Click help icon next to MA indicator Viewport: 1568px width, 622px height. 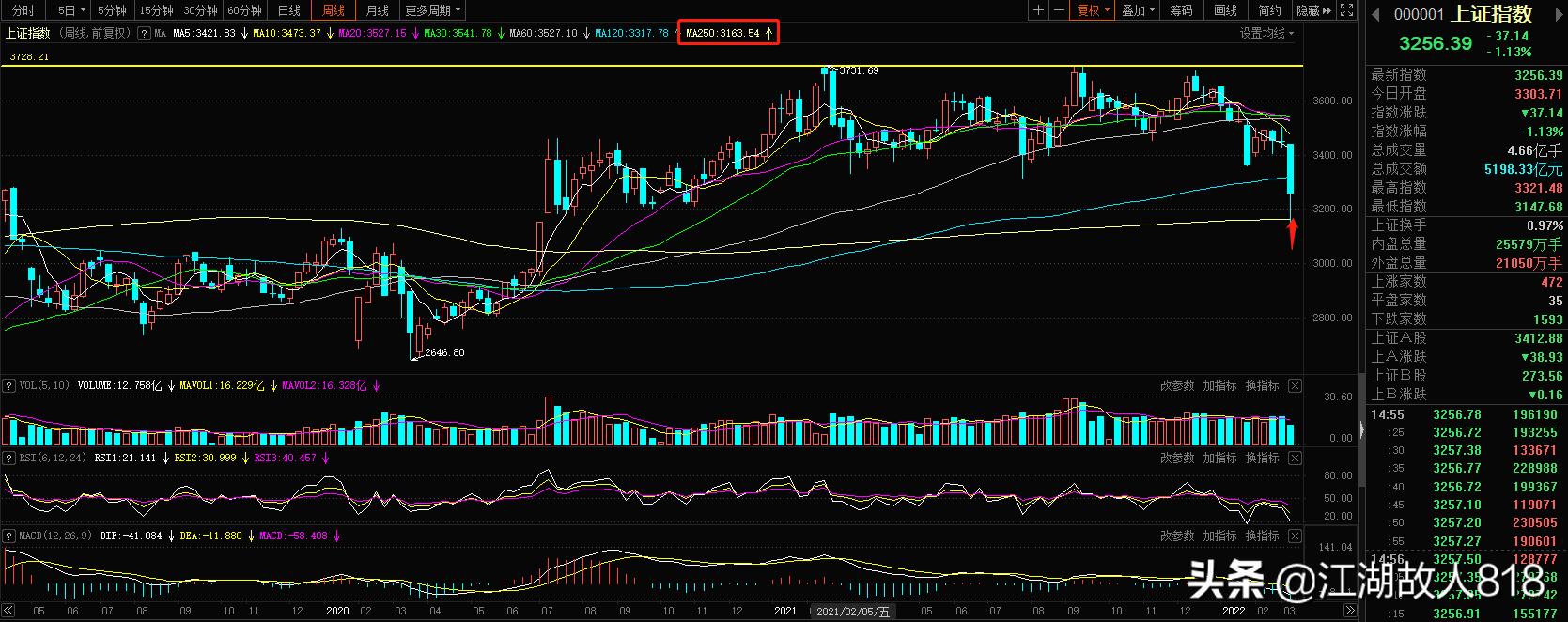144,33
